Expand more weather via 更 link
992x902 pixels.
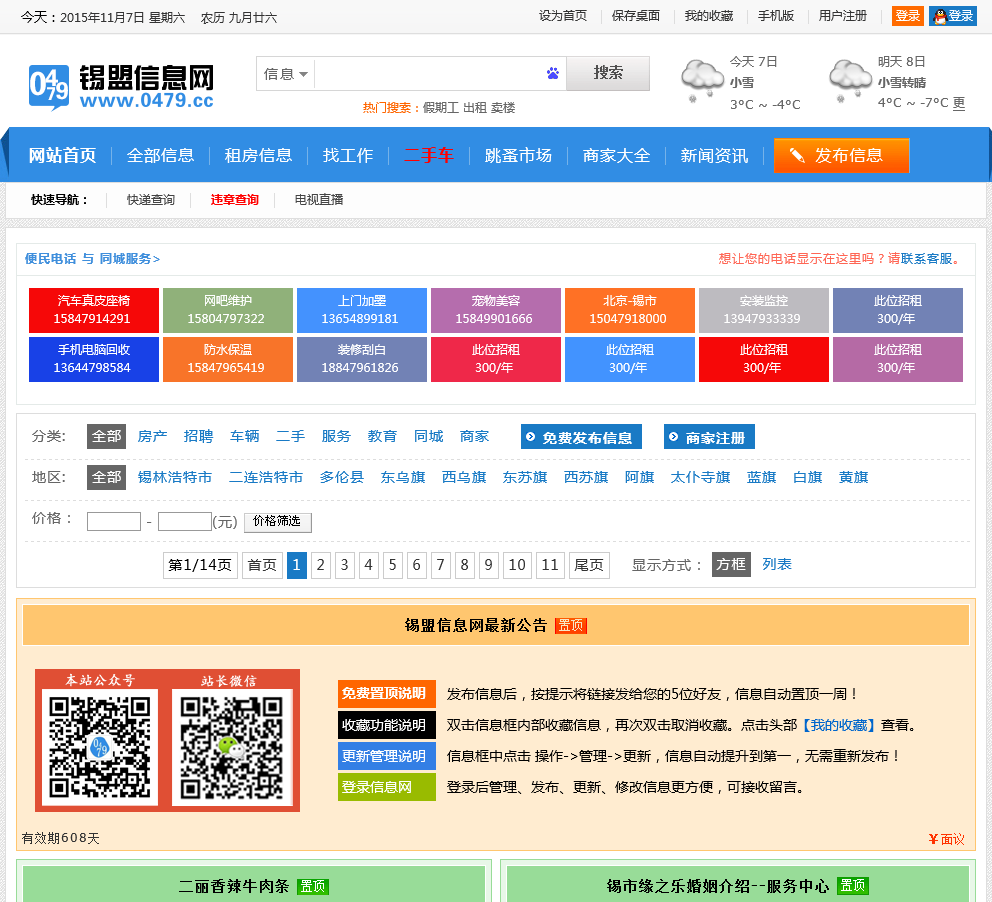click(959, 103)
